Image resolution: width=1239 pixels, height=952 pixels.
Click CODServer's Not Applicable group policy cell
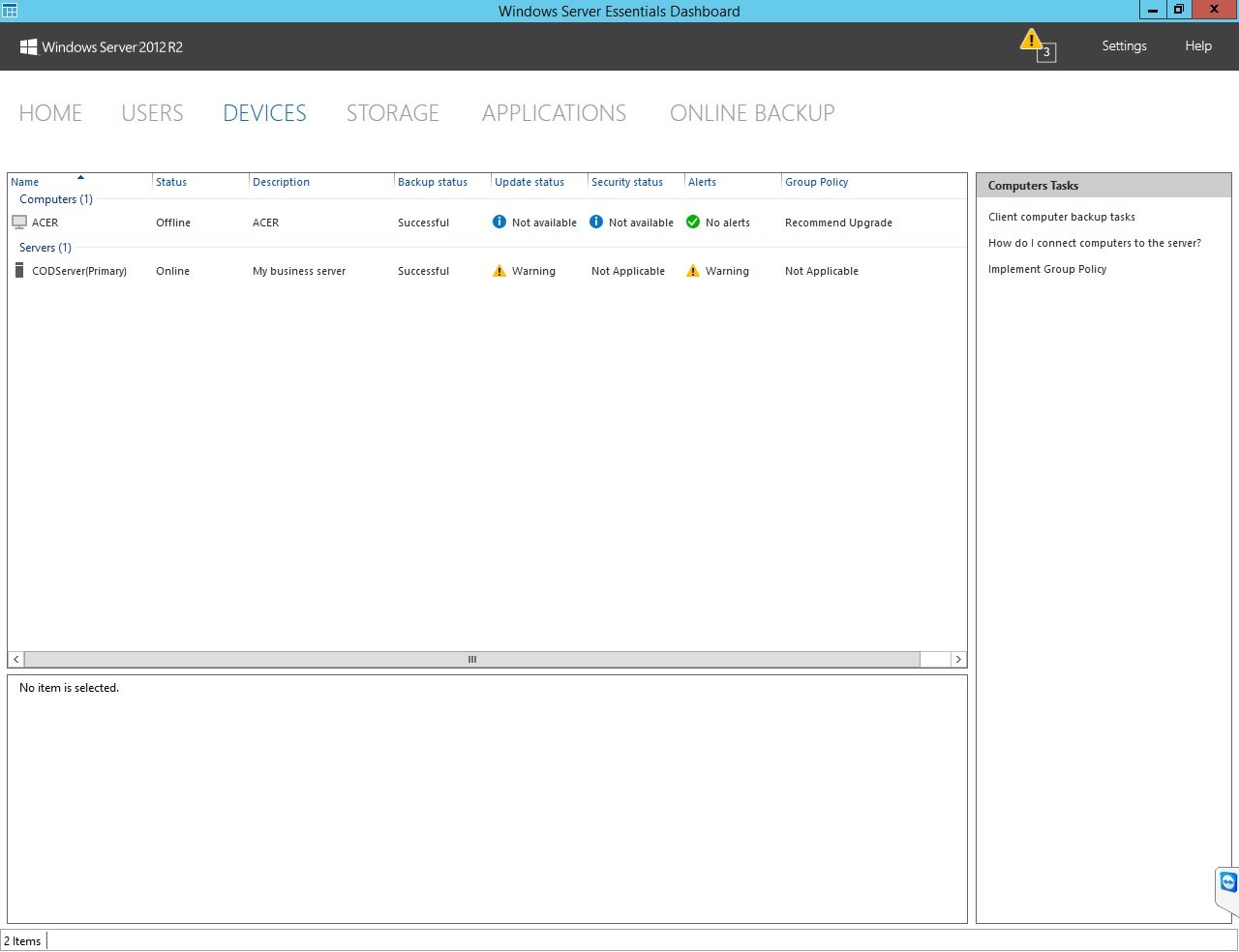tap(822, 271)
